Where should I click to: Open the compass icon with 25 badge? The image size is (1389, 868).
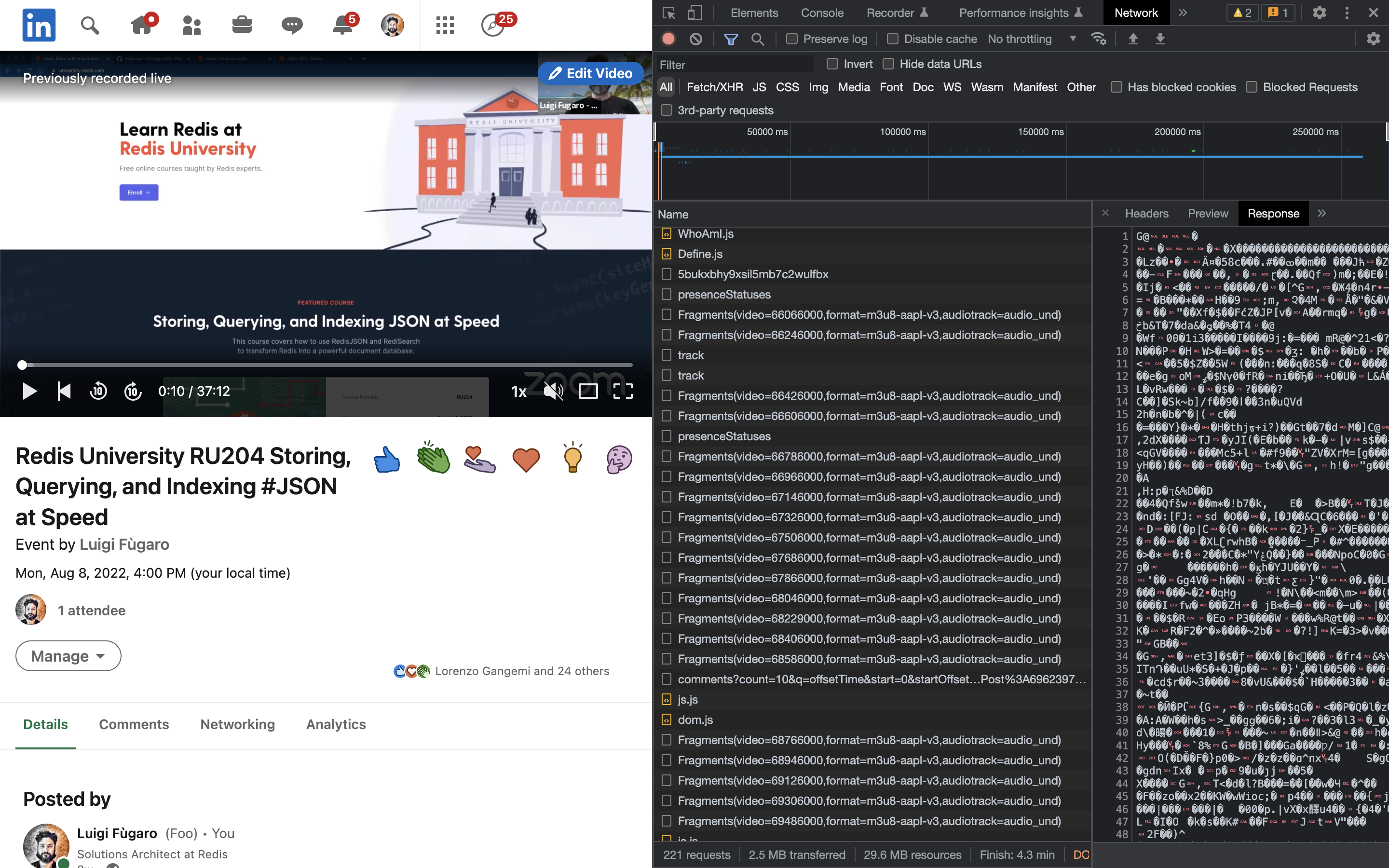tap(493, 25)
